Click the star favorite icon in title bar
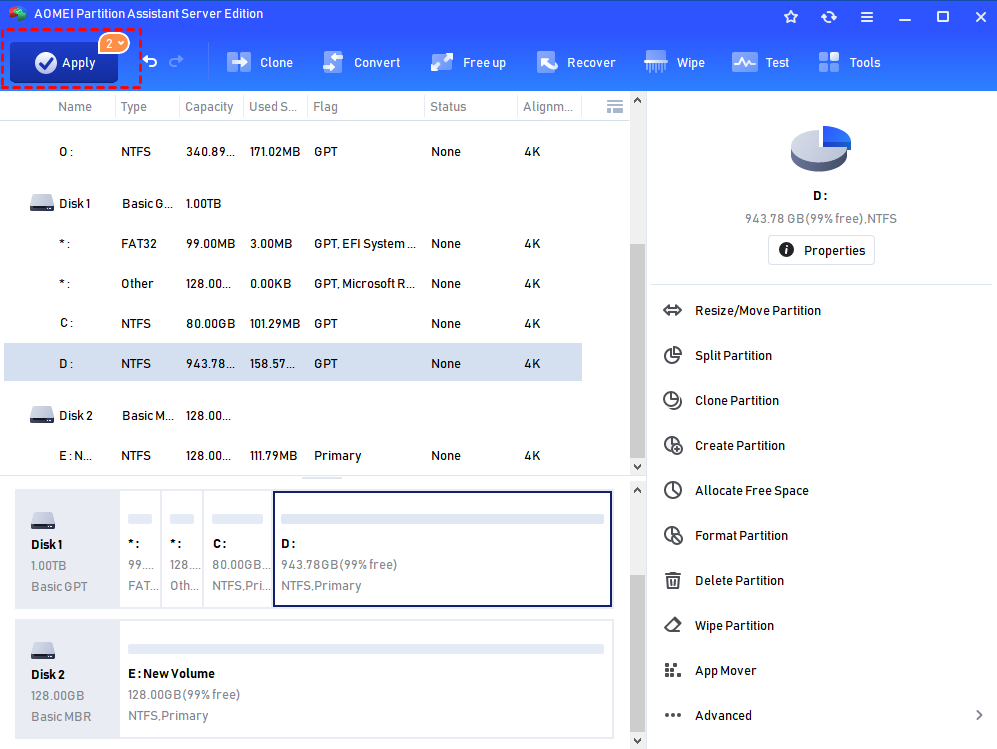Screen dimensions: 997x749 coord(790,17)
